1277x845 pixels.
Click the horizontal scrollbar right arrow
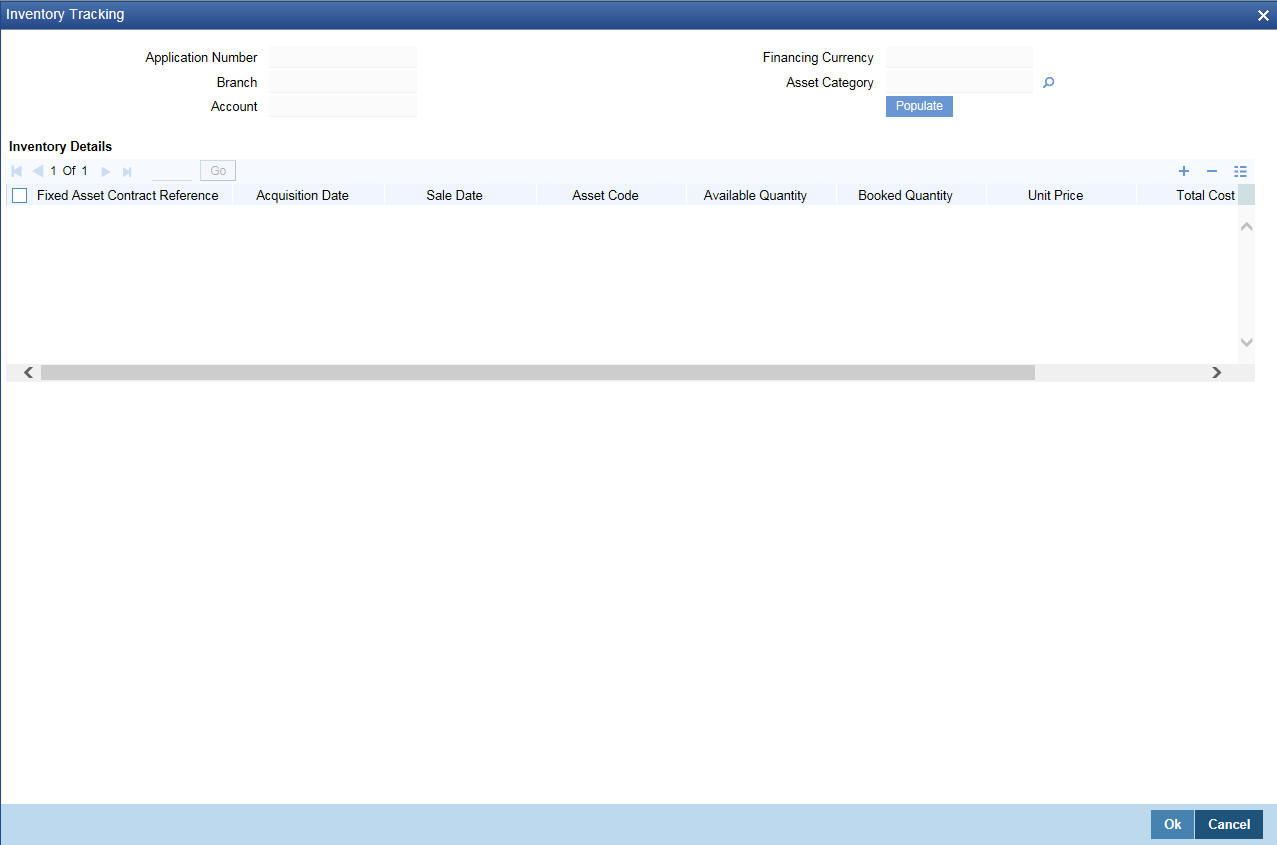coord(1216,372)
